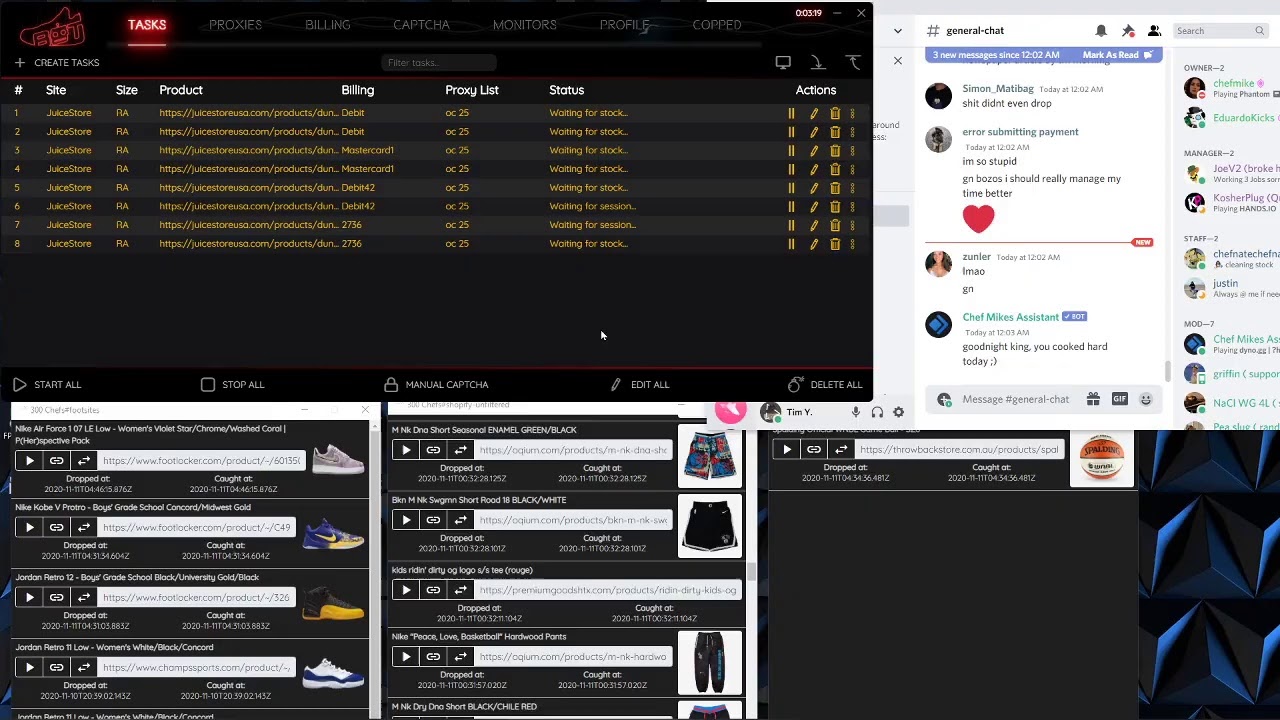The image size is (1280, 720).
Task: Open the GIF picker in Discord
Action: point(1119,399)
